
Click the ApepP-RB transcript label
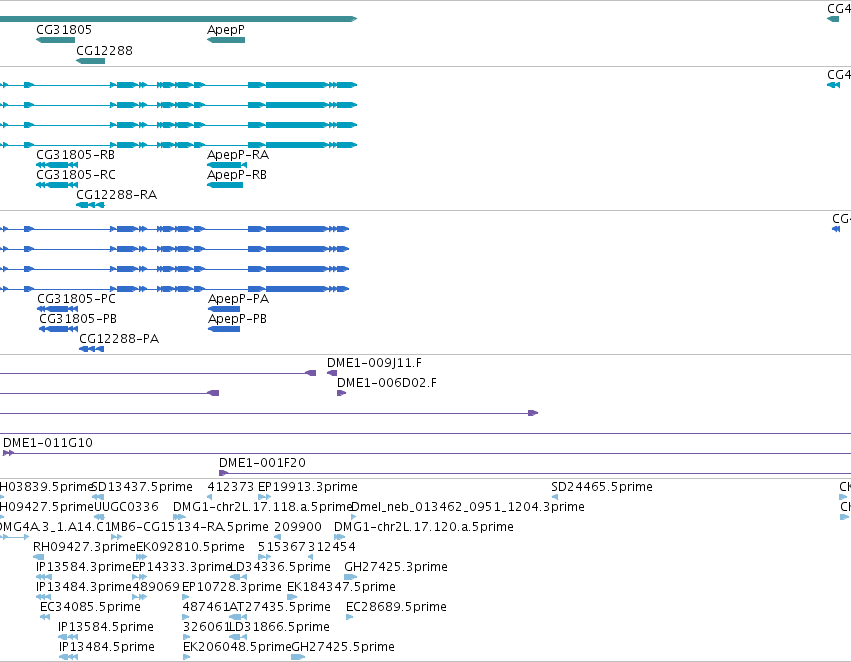tap(237, 175)
